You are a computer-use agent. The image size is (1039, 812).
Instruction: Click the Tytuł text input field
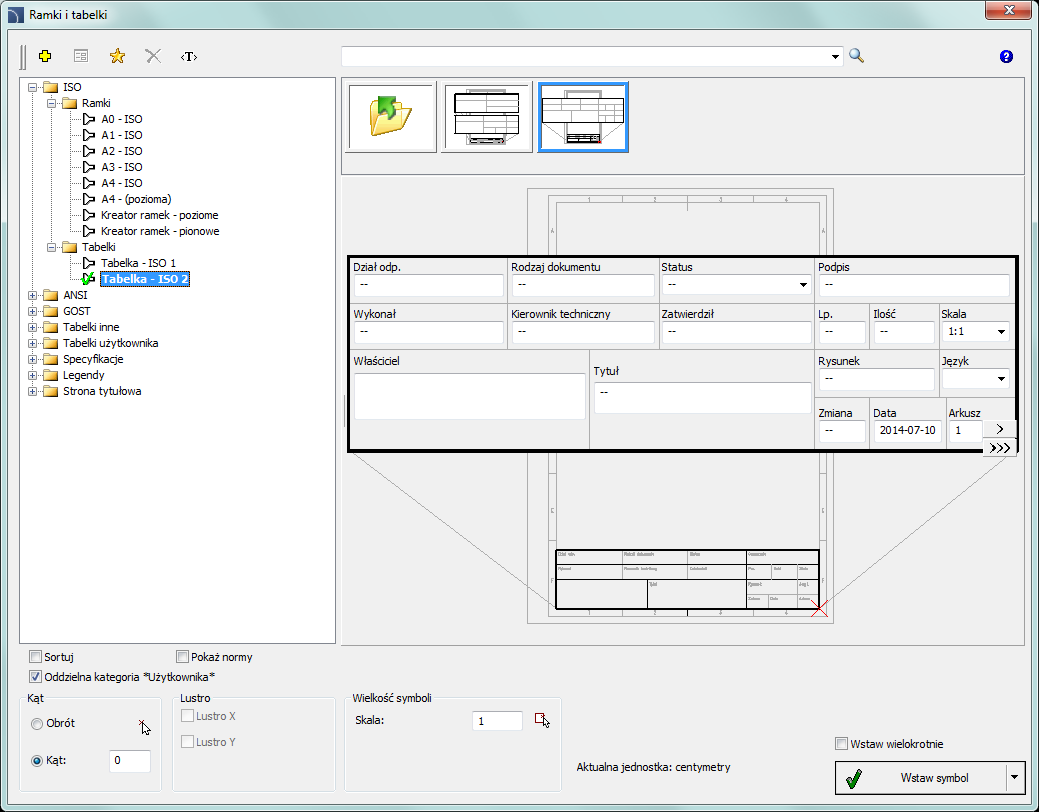coord(701,397)
